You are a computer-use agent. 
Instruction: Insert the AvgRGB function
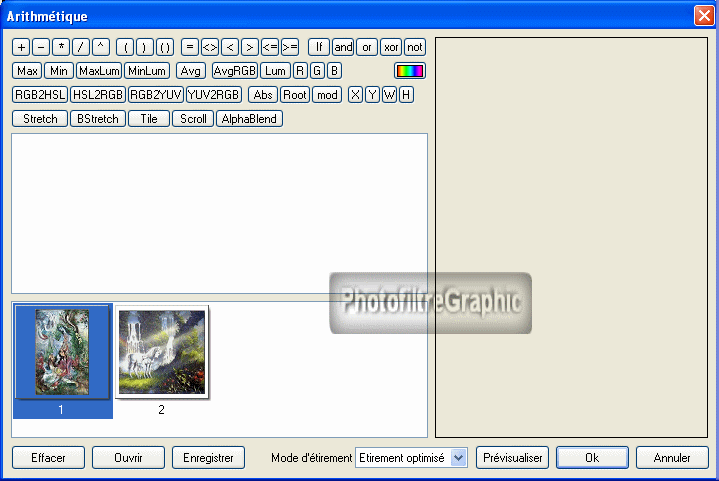click(235, 71)
